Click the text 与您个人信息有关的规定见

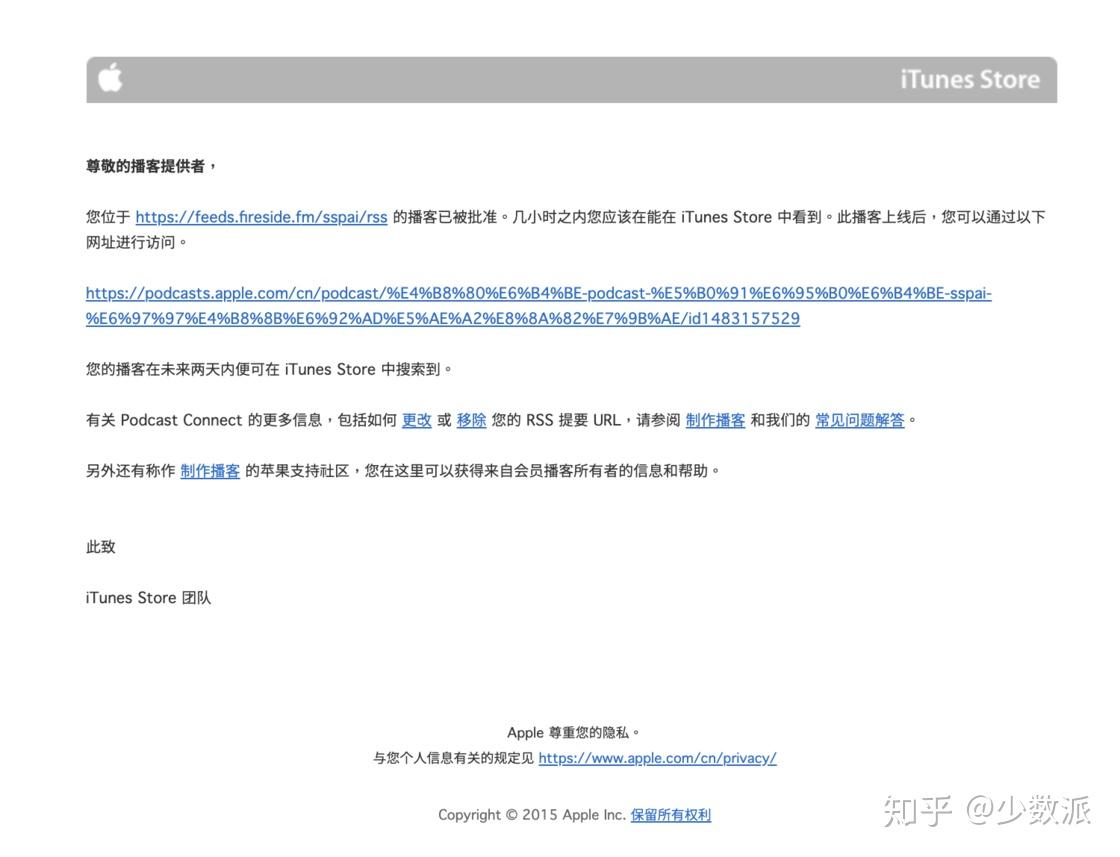[454, 758]
